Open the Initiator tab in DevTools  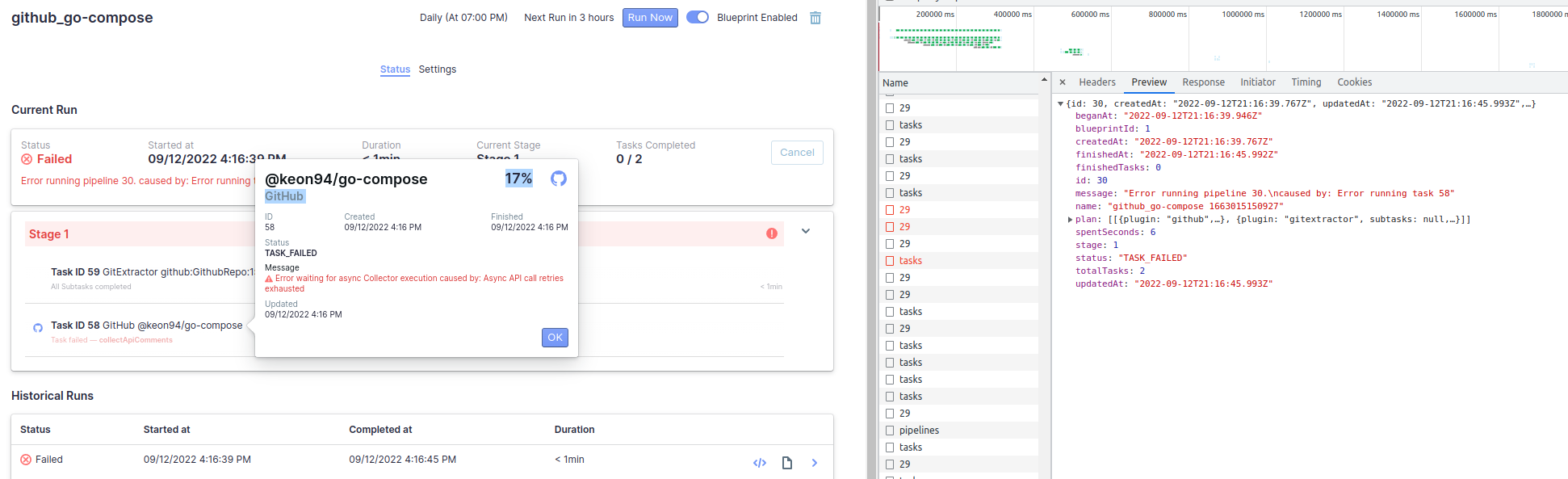(1258, 82)
